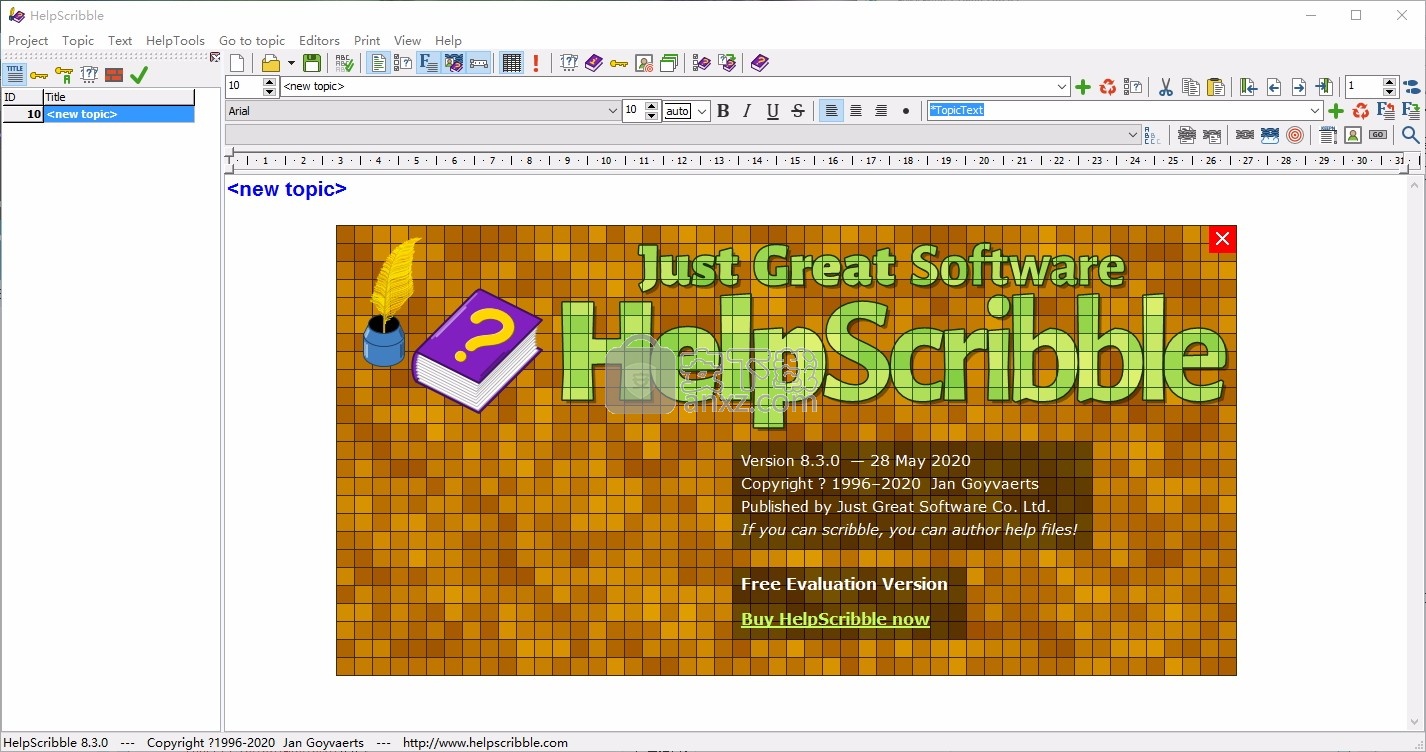The height and width of the screenshot is (752, 1426).
Task: Expand the Arial font name dropdown
Action: 613,111
